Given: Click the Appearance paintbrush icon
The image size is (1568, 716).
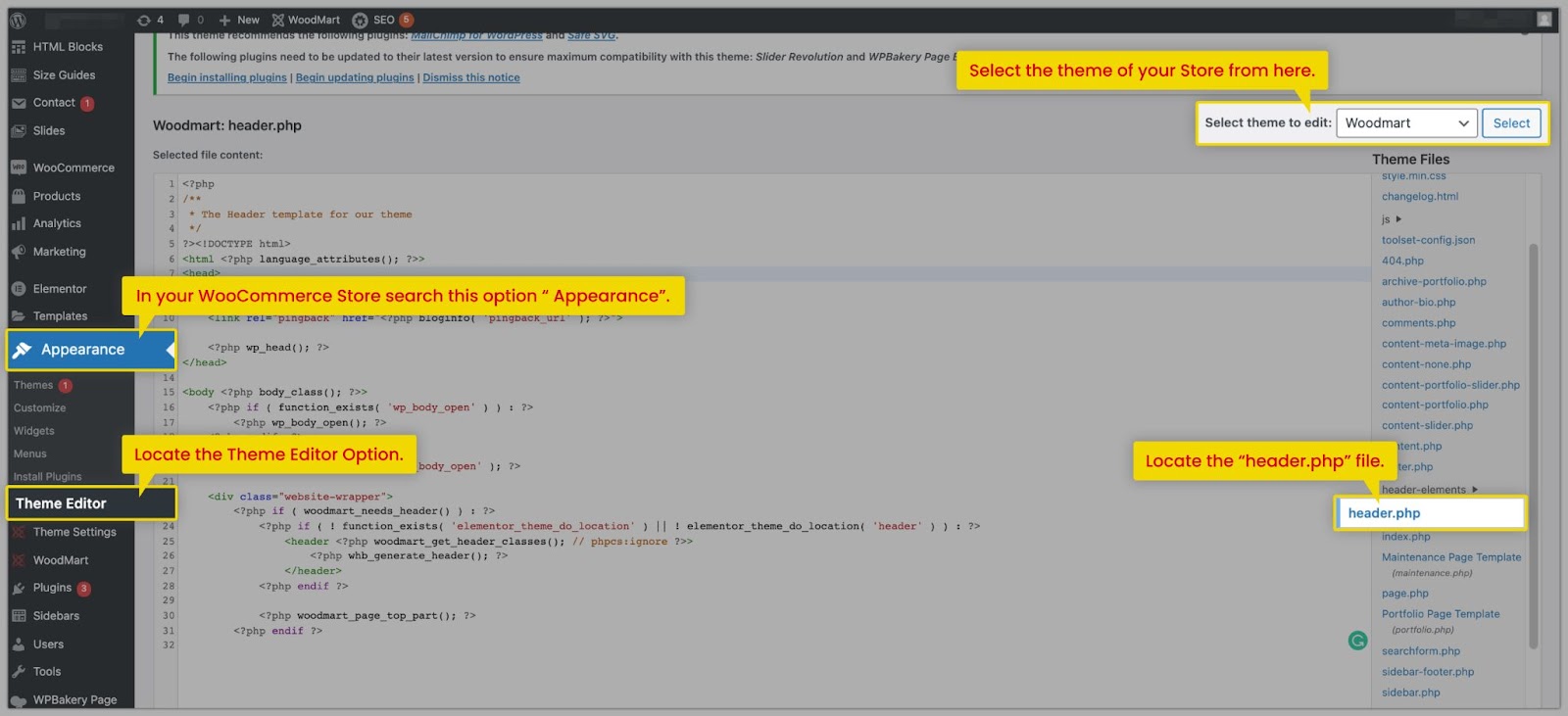Looking at the screenshot, I should pos(23,350).
